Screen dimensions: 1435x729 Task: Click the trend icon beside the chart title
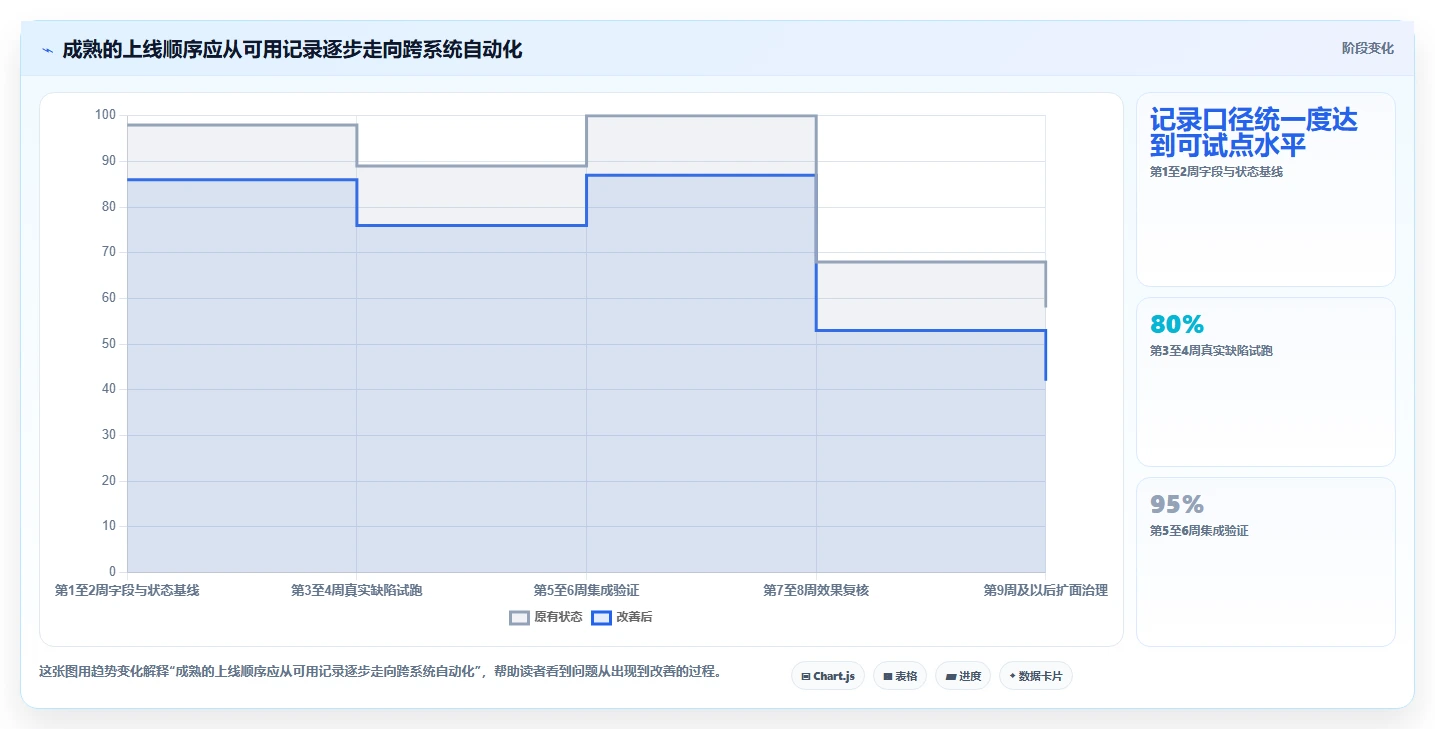click(47, 50)
